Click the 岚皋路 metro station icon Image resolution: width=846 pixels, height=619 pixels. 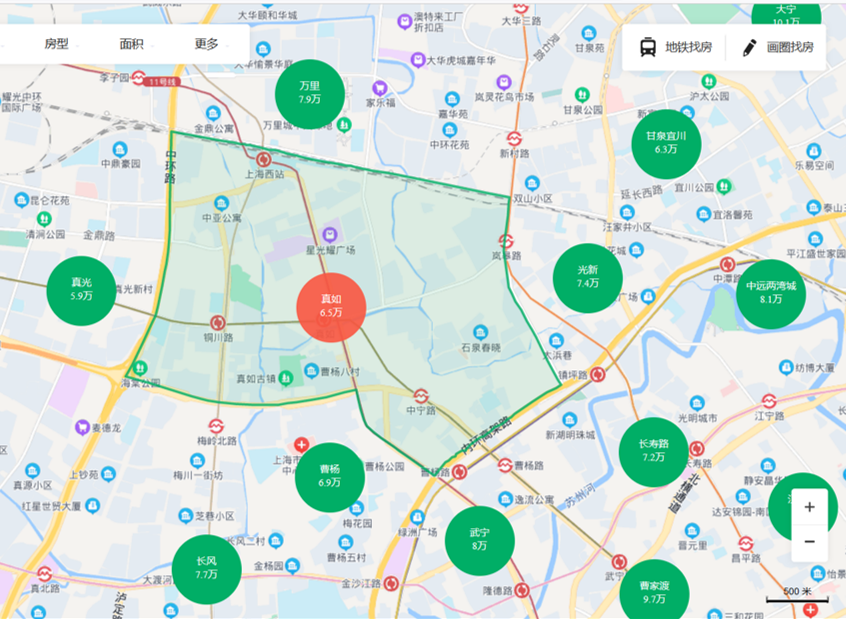coord(506,241)
